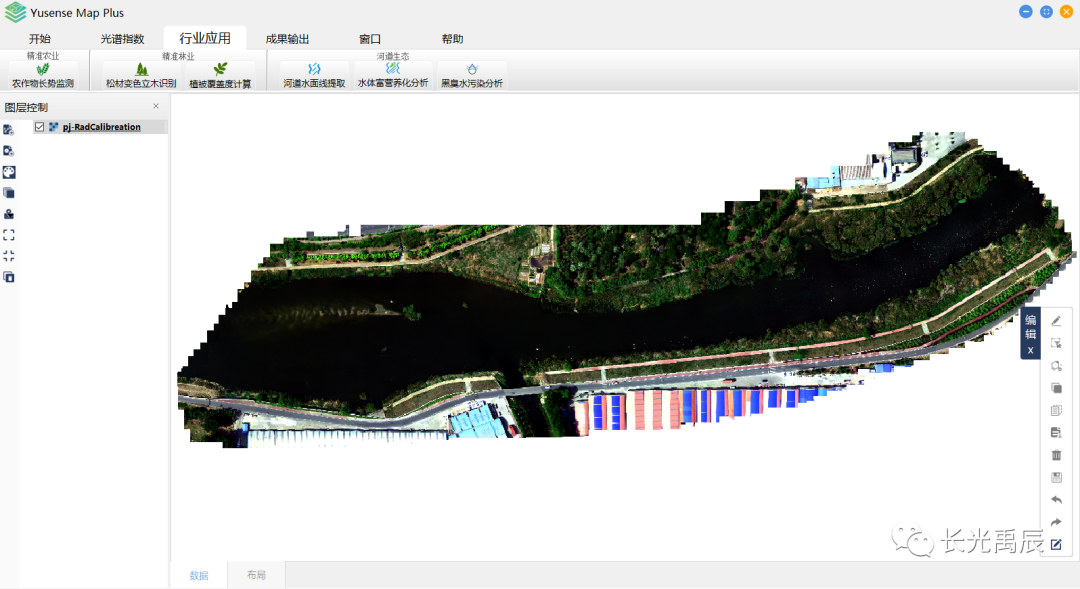Click the expand-to-full-extent icon in layer sidebar
The height and width of the screenshot is (589, 1080).
click(9, 235)
